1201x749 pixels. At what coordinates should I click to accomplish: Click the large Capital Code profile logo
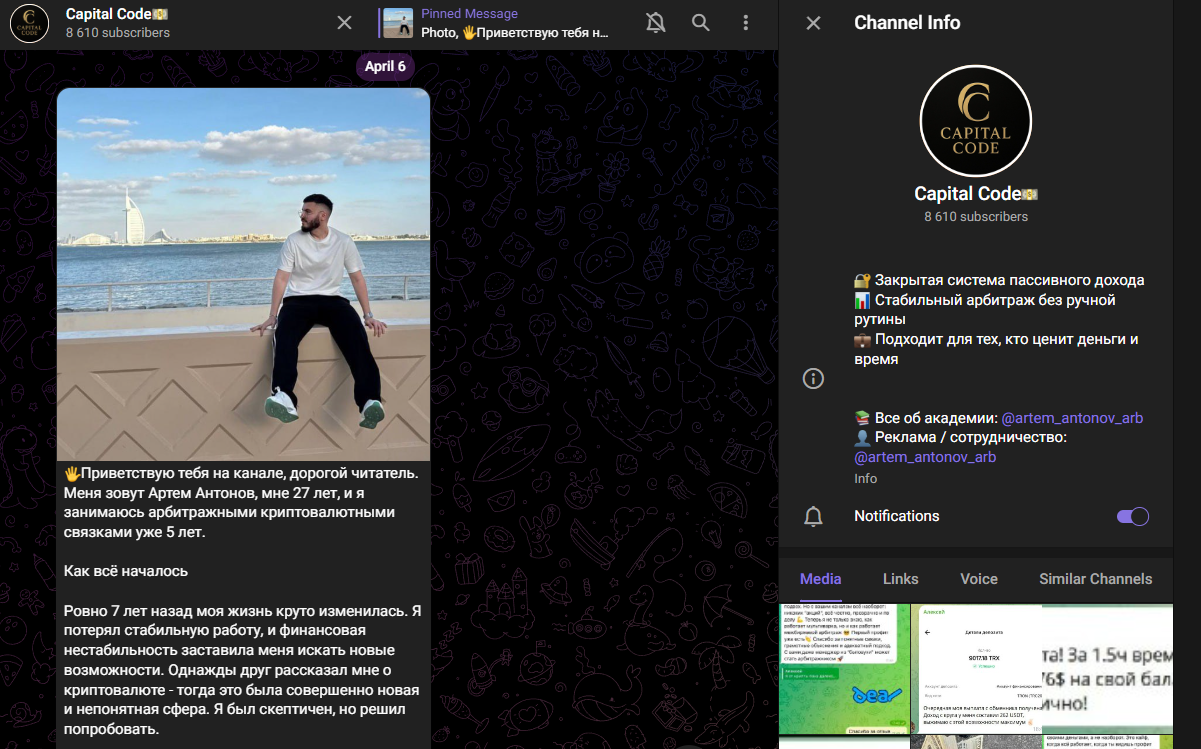[x=975, y=121]
